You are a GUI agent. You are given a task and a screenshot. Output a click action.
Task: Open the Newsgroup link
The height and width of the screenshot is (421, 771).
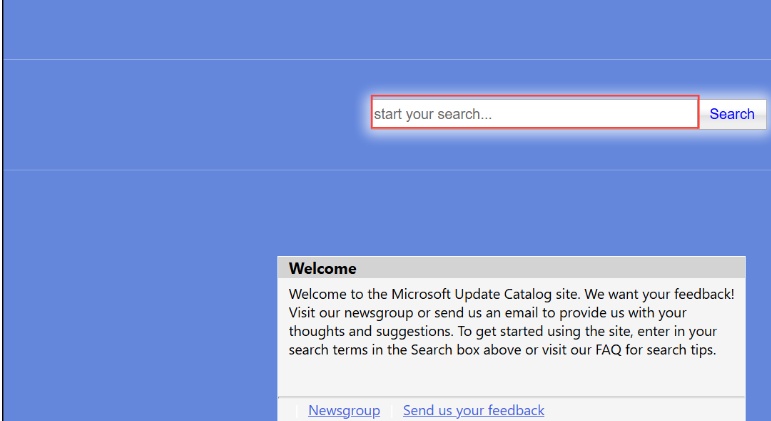tap(344, 410)
